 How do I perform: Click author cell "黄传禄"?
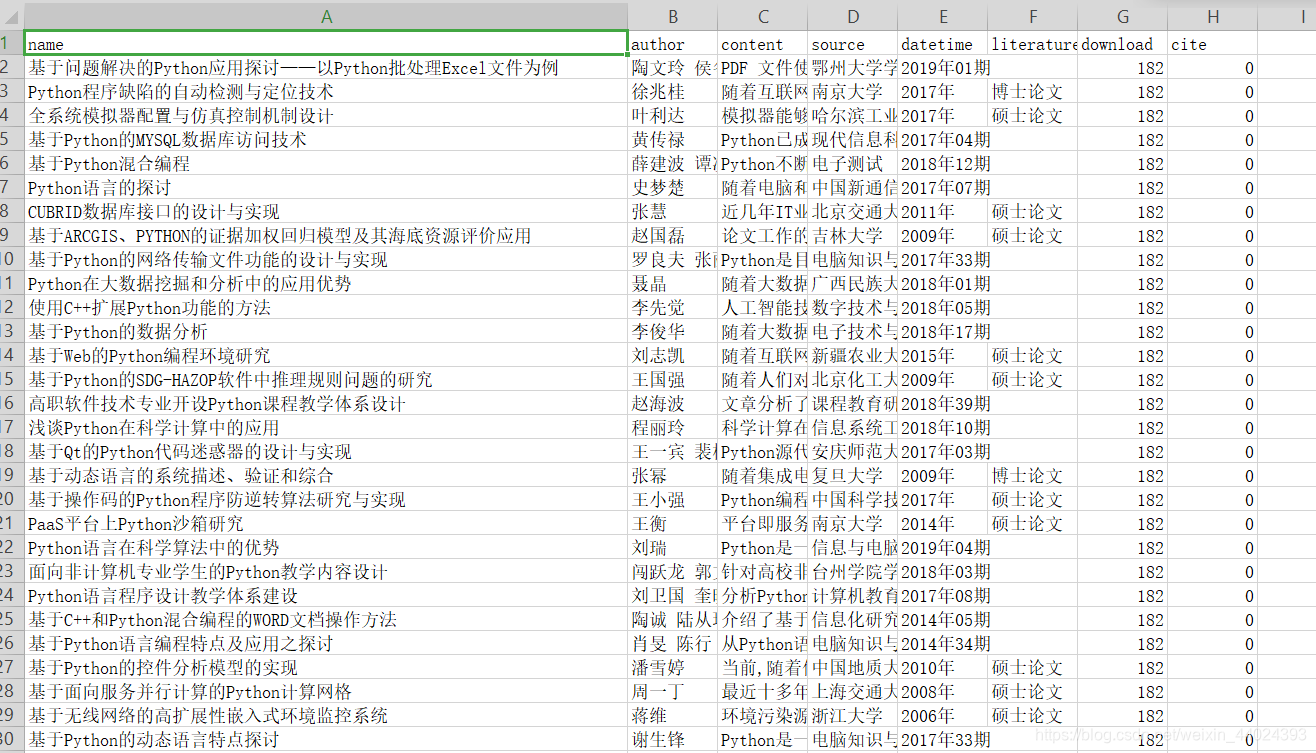coord(673,140)
